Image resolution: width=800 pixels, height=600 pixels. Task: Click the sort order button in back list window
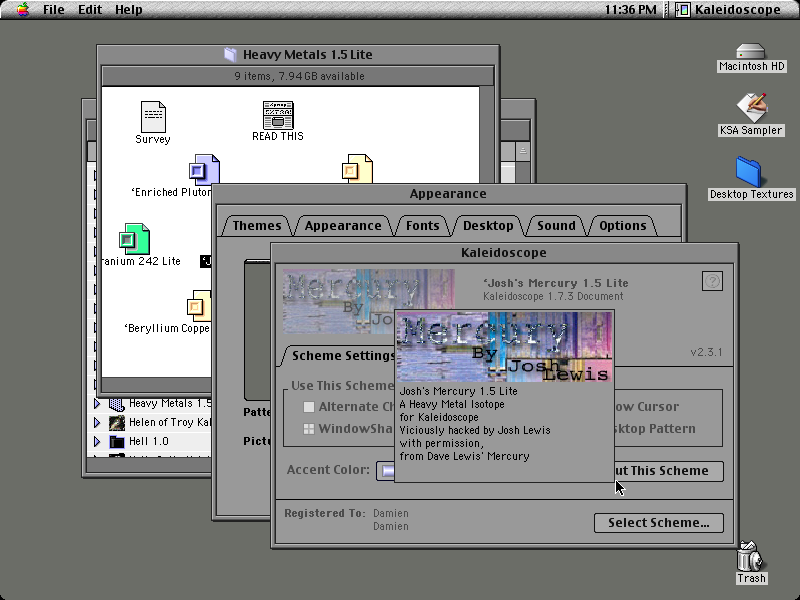(522, 151)
